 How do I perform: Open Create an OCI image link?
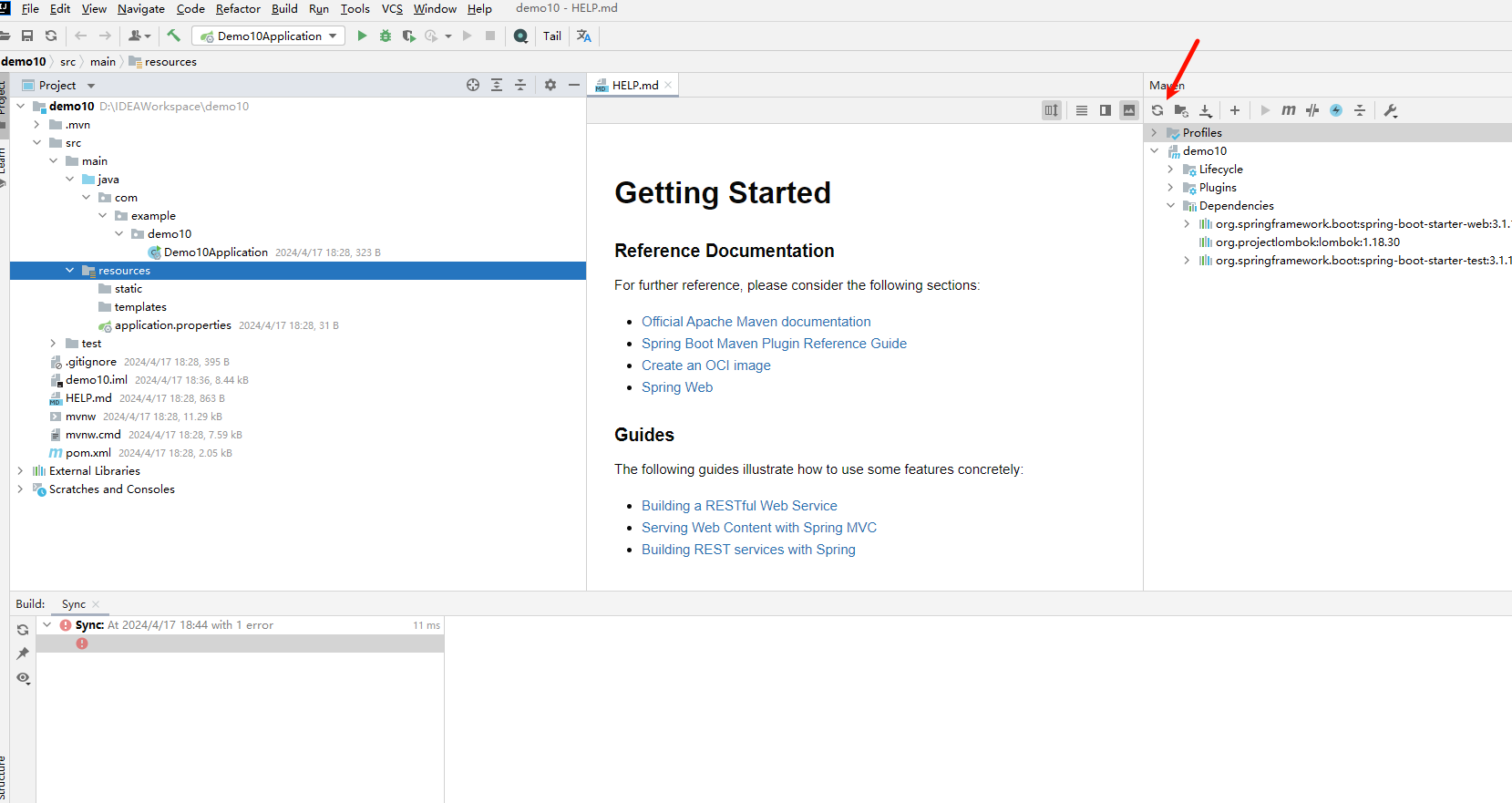coord(705,365)
